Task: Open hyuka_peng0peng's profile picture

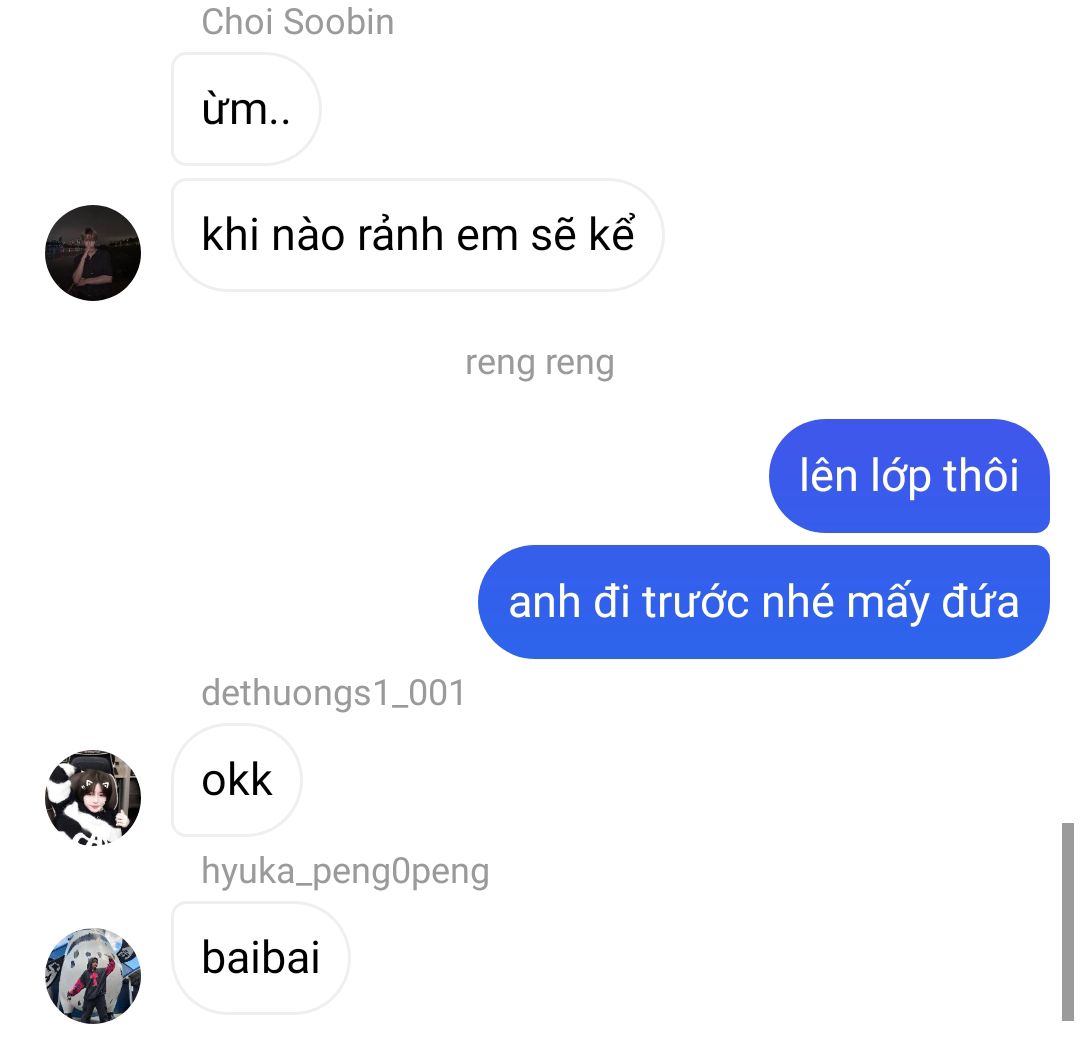Action: coord(93,976)
